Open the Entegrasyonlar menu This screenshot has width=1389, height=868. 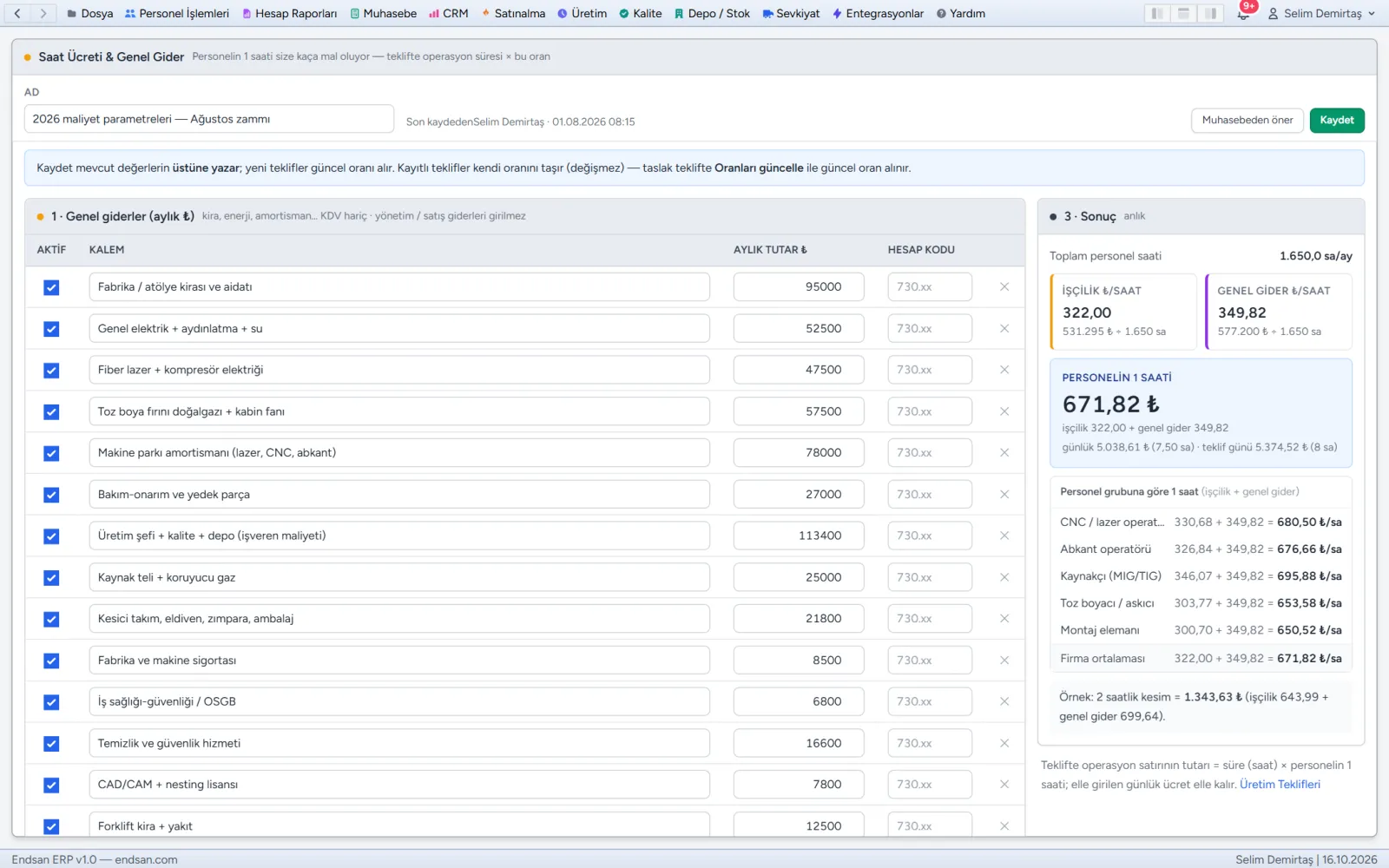tap(878, 13)
